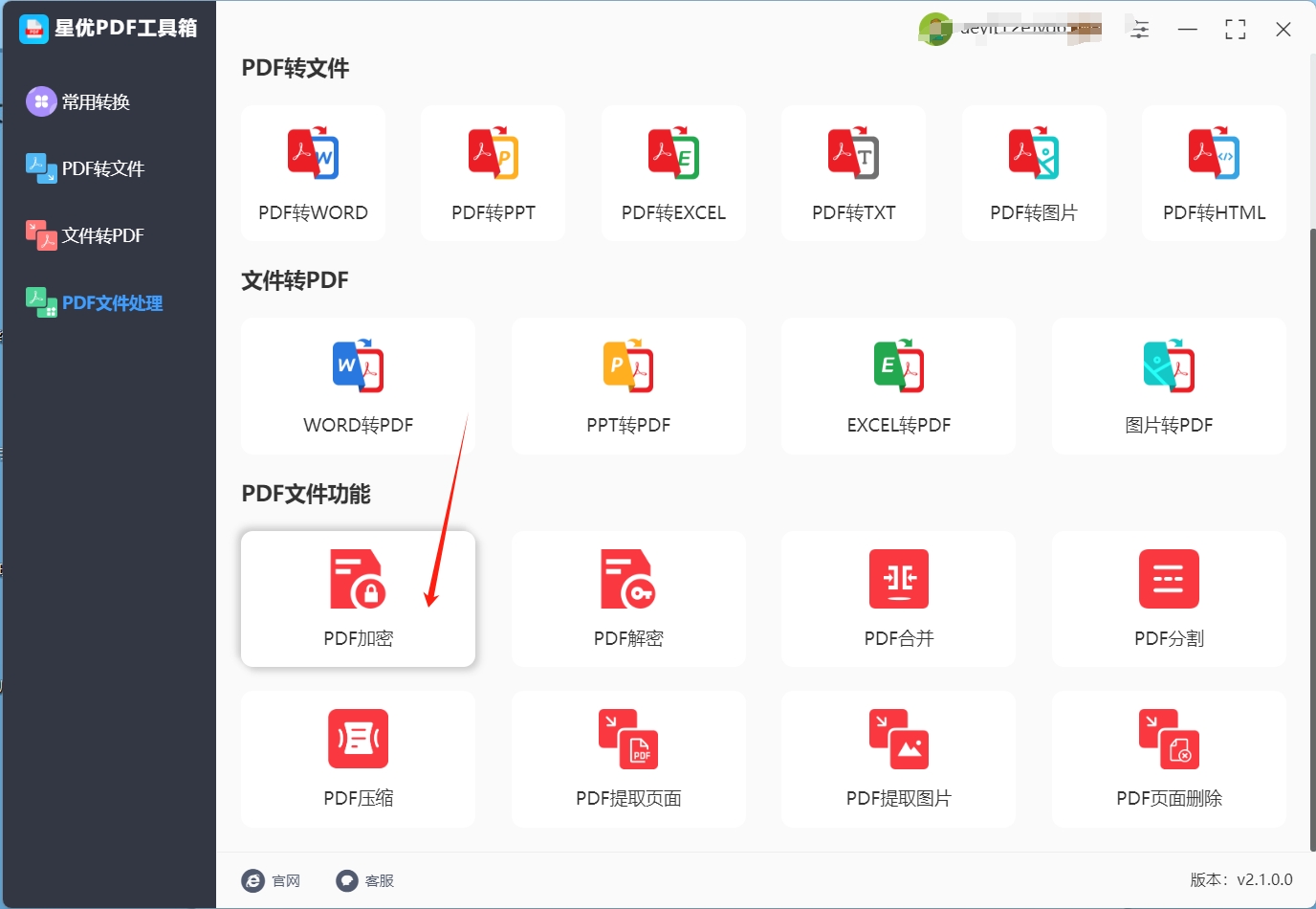The height and width of the screenshot is (909, 1316).
Task: Open the PDF转WORD converter
Action: coord(313,173)
